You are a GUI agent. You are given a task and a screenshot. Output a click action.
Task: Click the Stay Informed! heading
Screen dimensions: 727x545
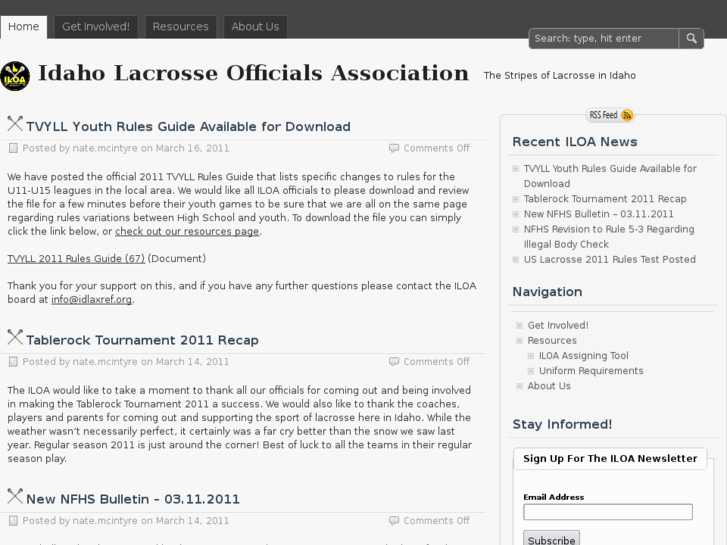(x=562, y=424)
